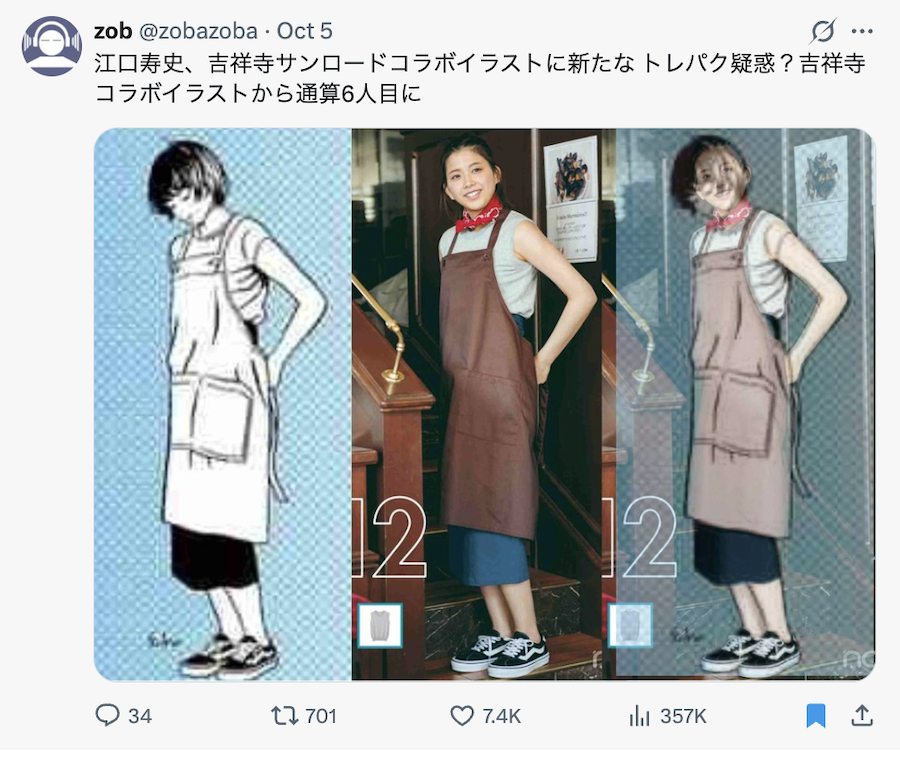
Task: Toggle the blue bookmark icon
Action: 816,716
